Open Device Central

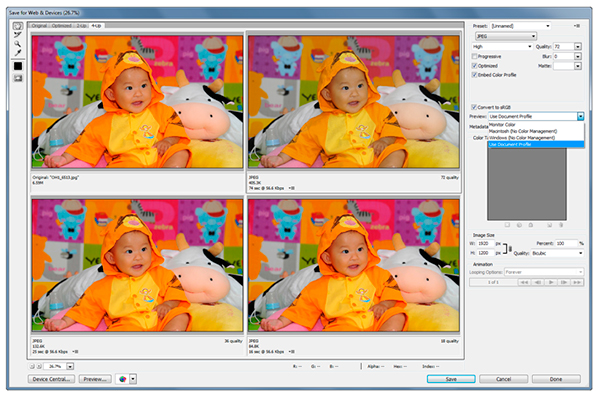[51, 379]
